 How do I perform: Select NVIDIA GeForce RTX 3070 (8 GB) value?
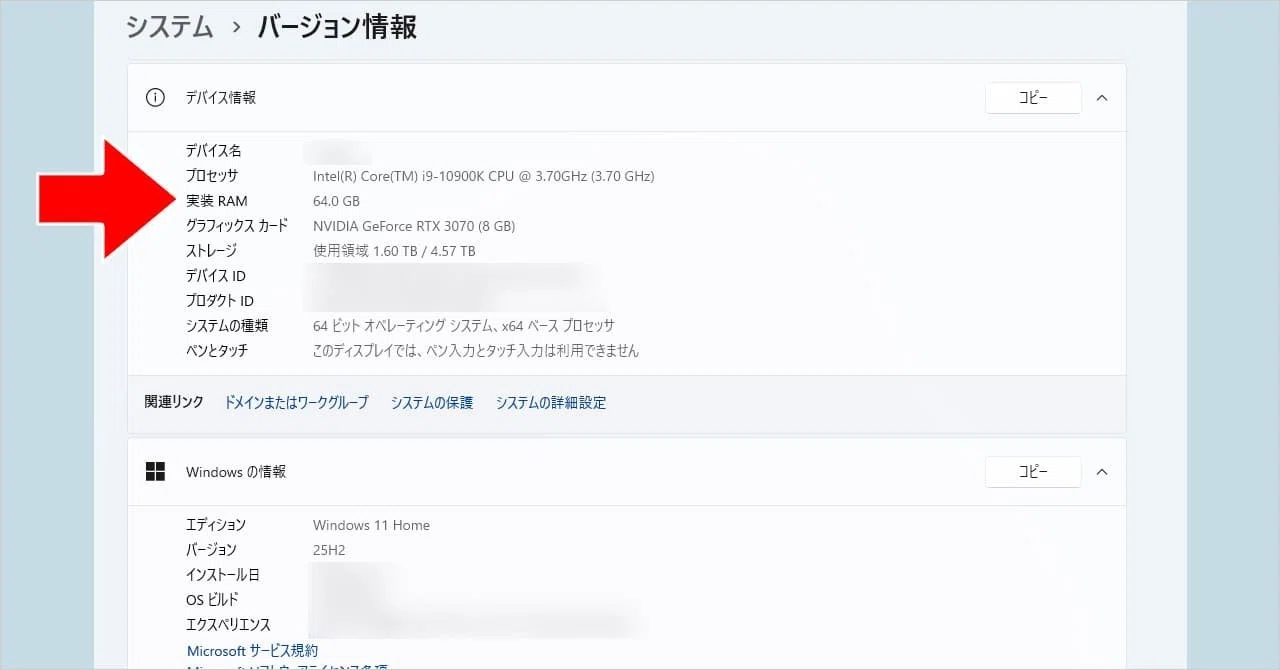click(x=414, y=226)
